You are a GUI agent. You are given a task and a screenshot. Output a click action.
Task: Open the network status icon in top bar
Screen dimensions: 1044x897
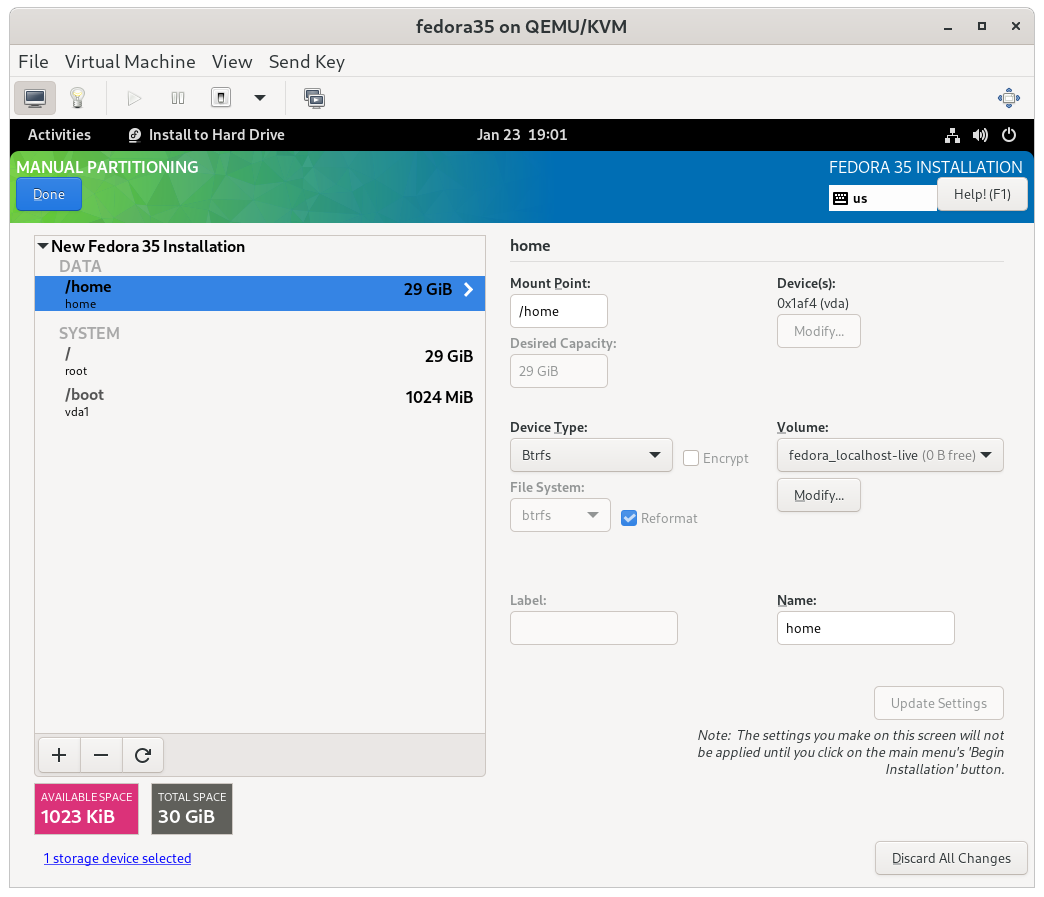tap(952, 135)
